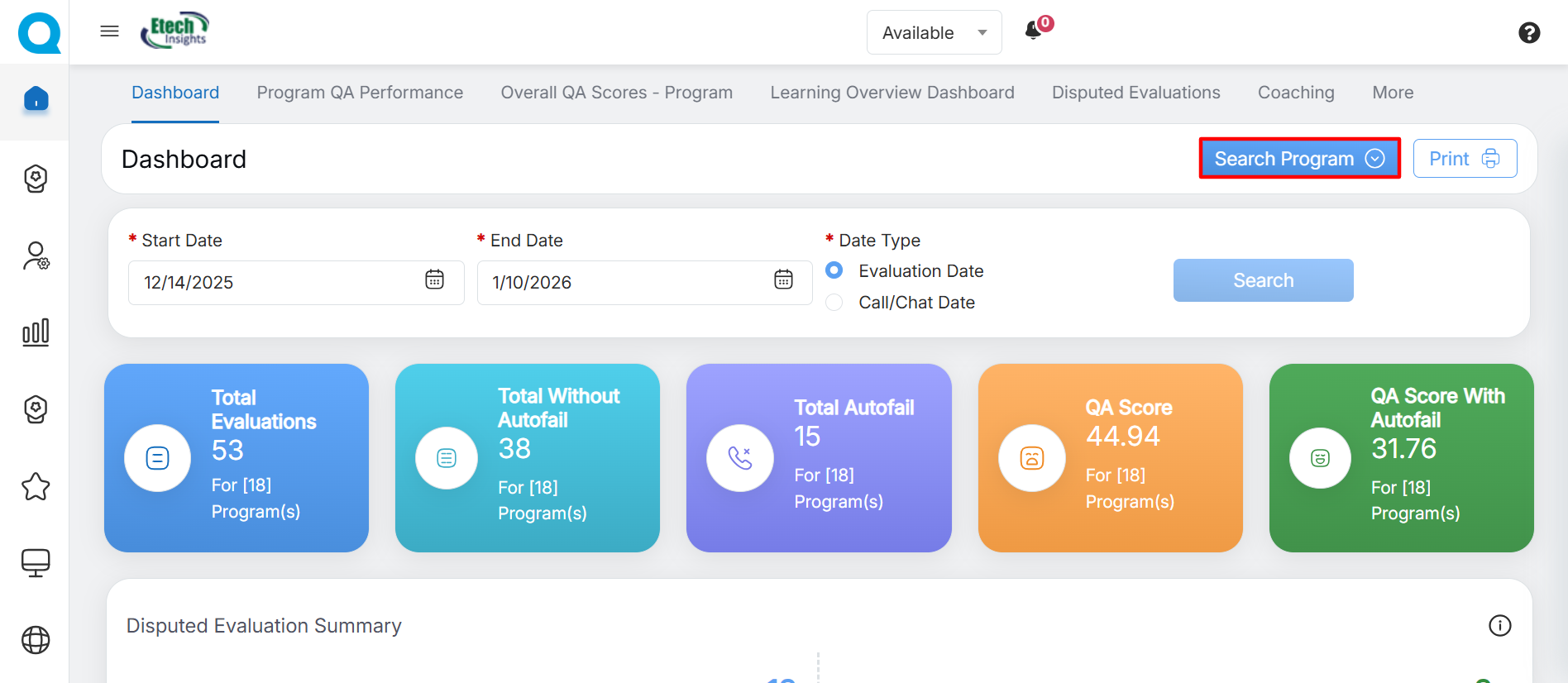This screenshot has height=683, width=1568.
Task: Click the globe icon in sidebar
Action: 36,640
